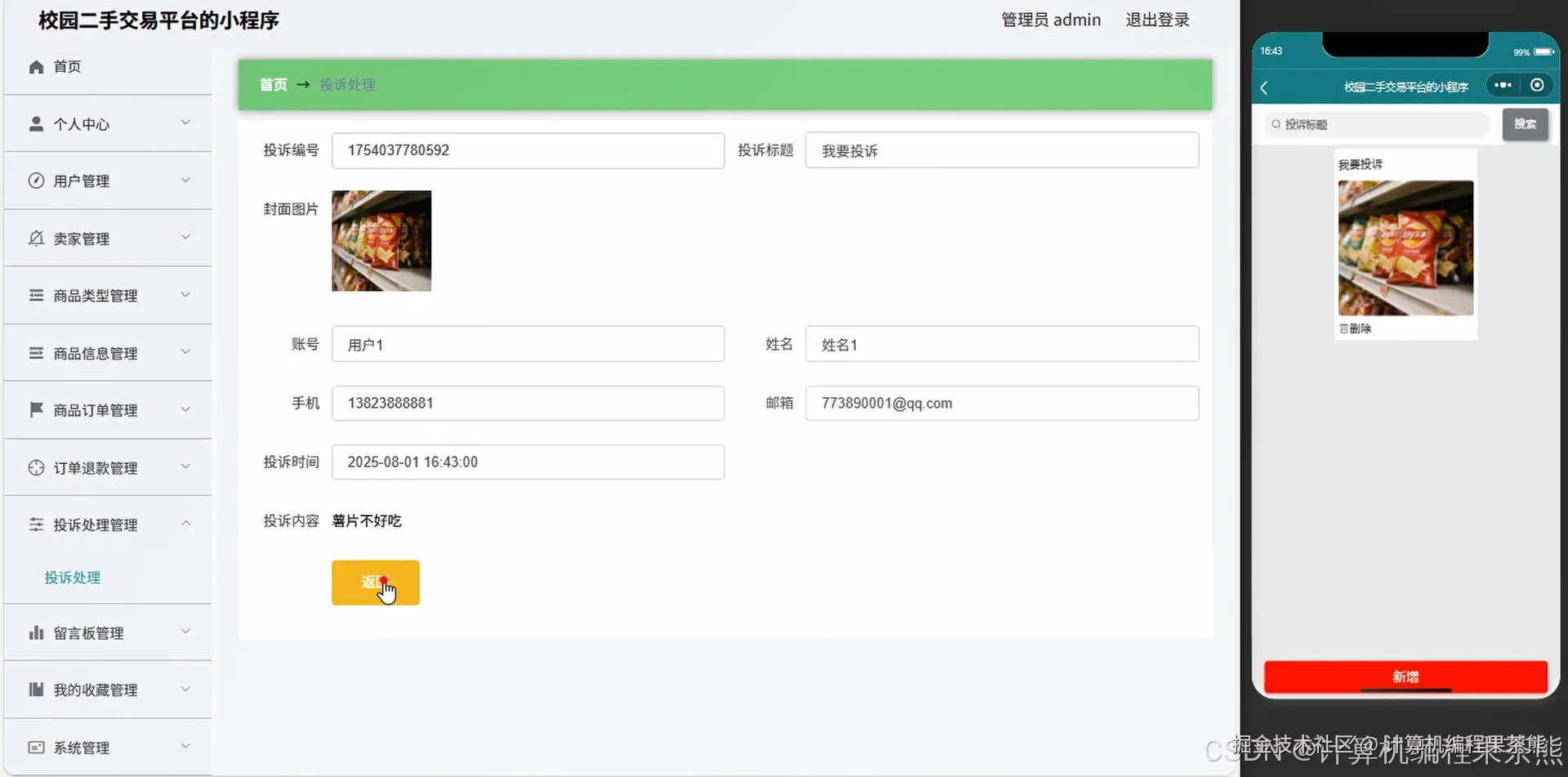1568x777 pixels.
Task: Expand the 系统管理 menu chevron
Action: coord(185,745)
